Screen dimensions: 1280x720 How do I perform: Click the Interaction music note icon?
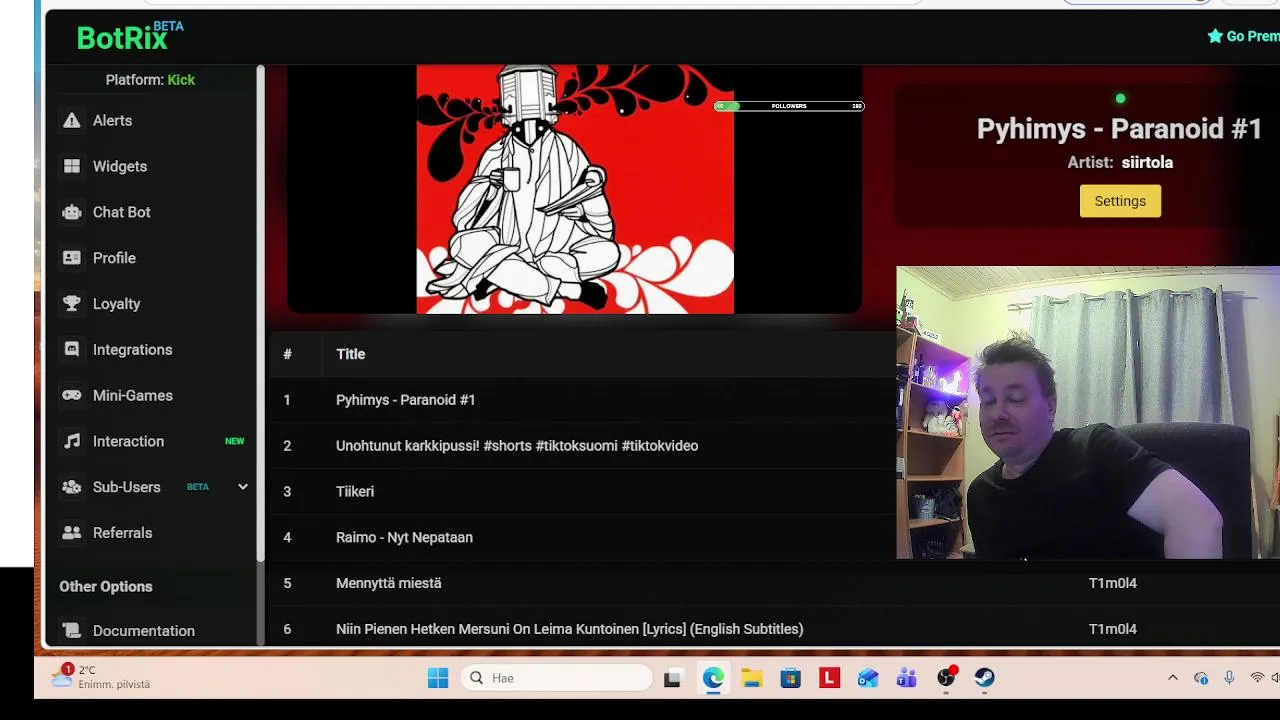click(72, 441)
